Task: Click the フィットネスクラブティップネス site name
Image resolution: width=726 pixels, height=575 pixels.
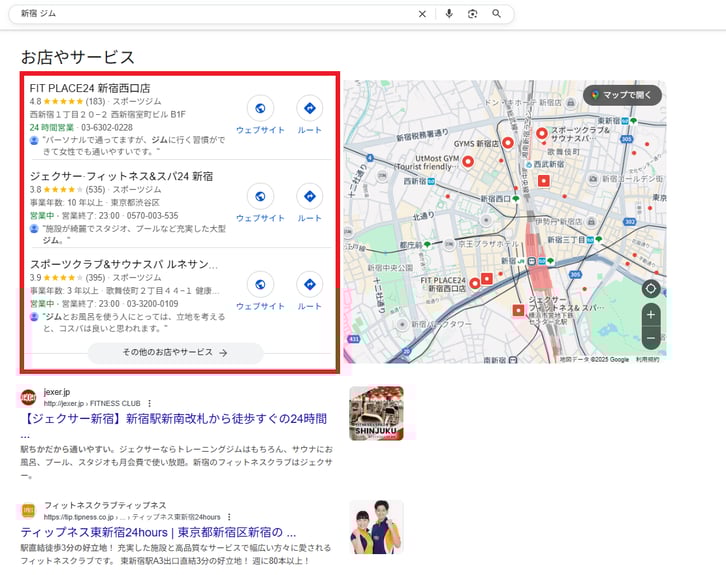Action: click(x=105, y=505)
